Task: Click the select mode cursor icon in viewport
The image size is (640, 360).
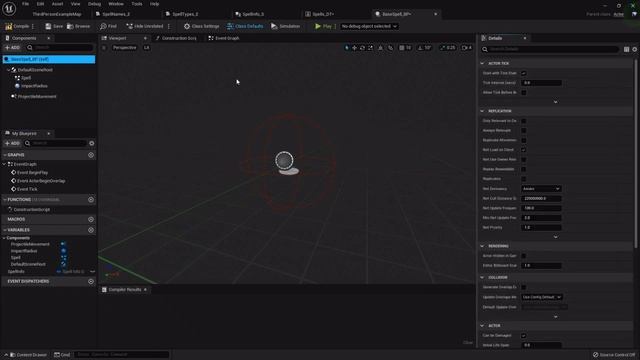Action: pyautogui.click(x=347, y=48)
